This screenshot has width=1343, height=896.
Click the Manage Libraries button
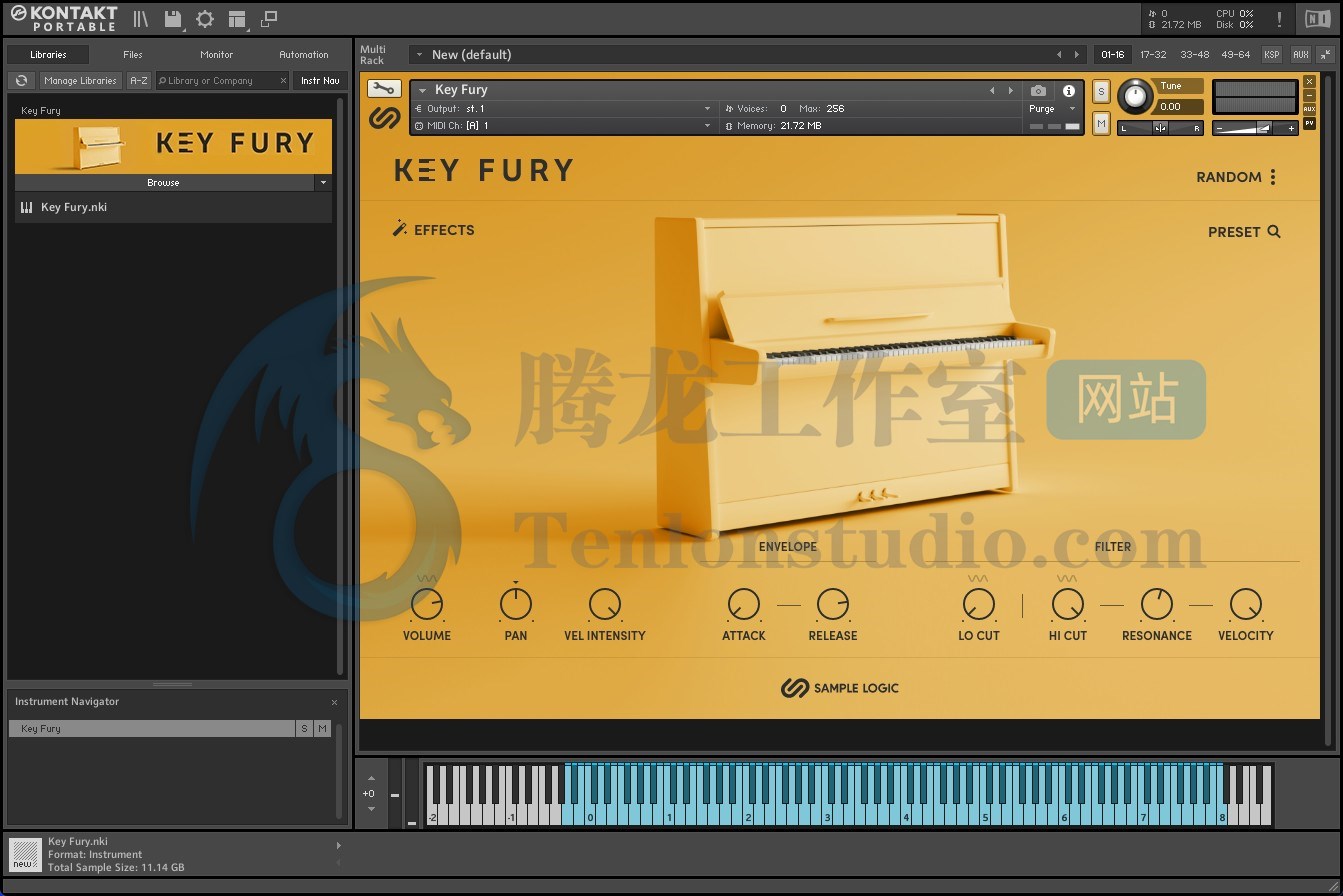pos(80,80)
